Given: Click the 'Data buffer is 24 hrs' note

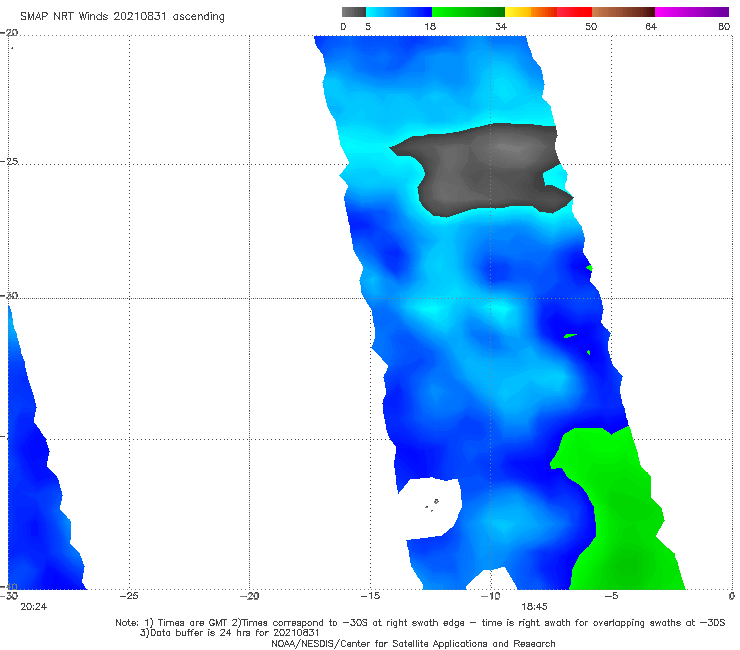Looking at the screenshot, I should [x=229, y=633].
